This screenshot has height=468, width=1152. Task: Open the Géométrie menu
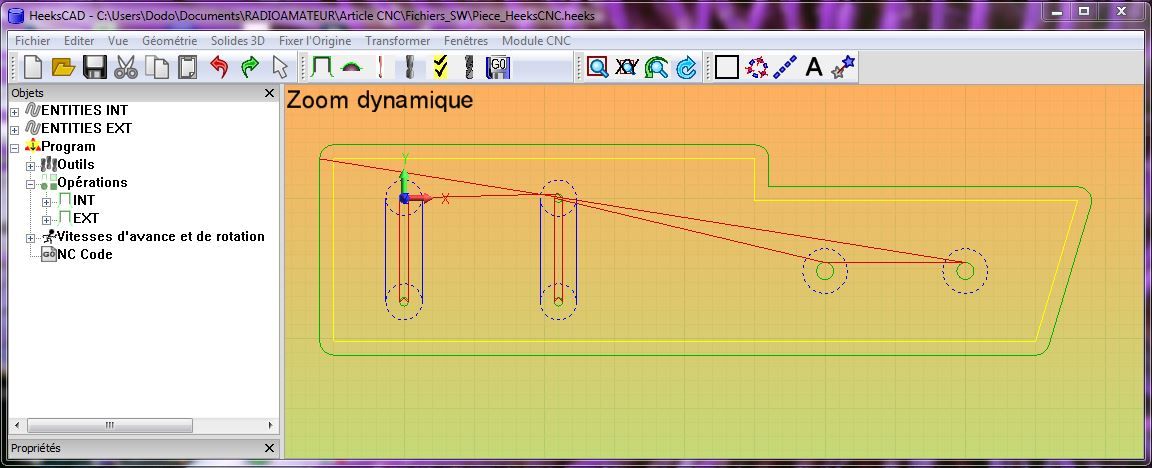click(x=170, y=41)
